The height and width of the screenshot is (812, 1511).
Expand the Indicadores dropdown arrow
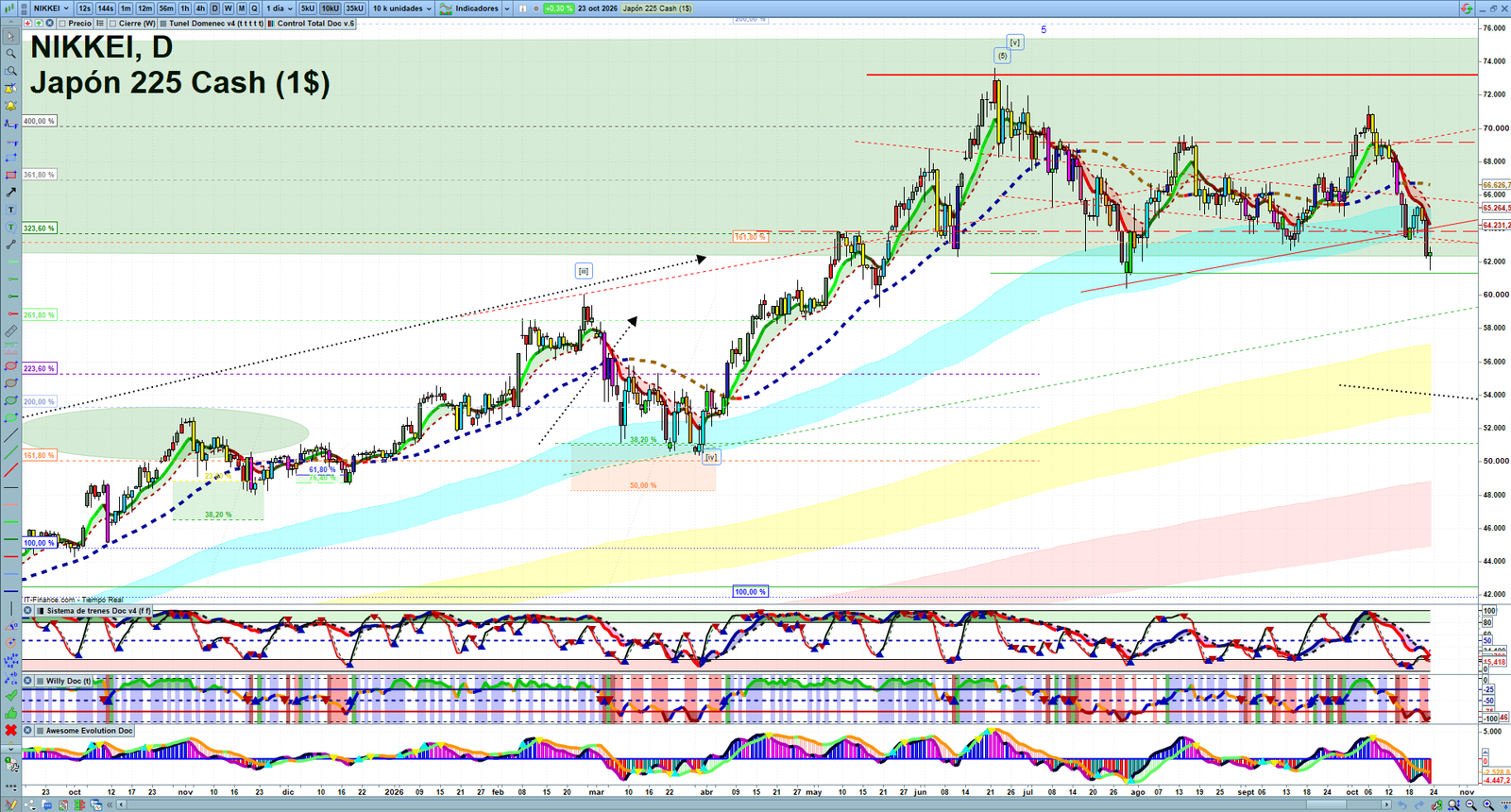pyautogui.click(x=506, y=8)
